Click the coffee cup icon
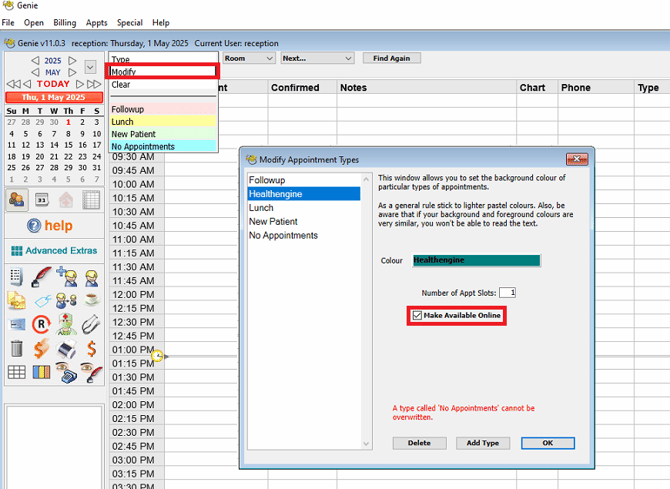This screenshot has height=489, width=670. (x=91, y=300)
